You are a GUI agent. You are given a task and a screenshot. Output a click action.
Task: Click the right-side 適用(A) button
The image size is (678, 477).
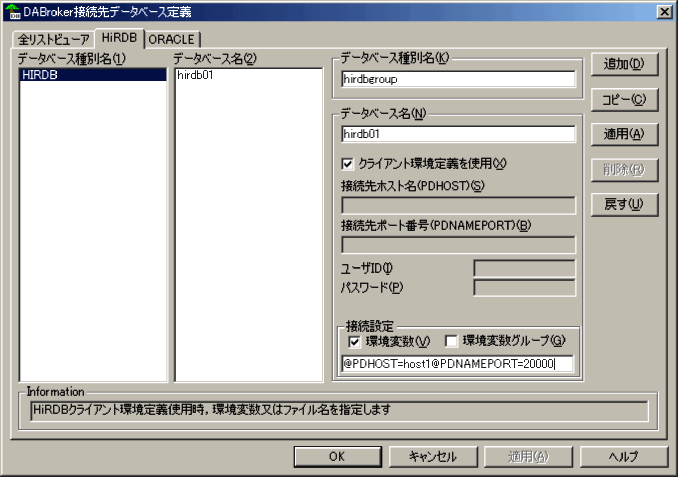coord(624,134)
